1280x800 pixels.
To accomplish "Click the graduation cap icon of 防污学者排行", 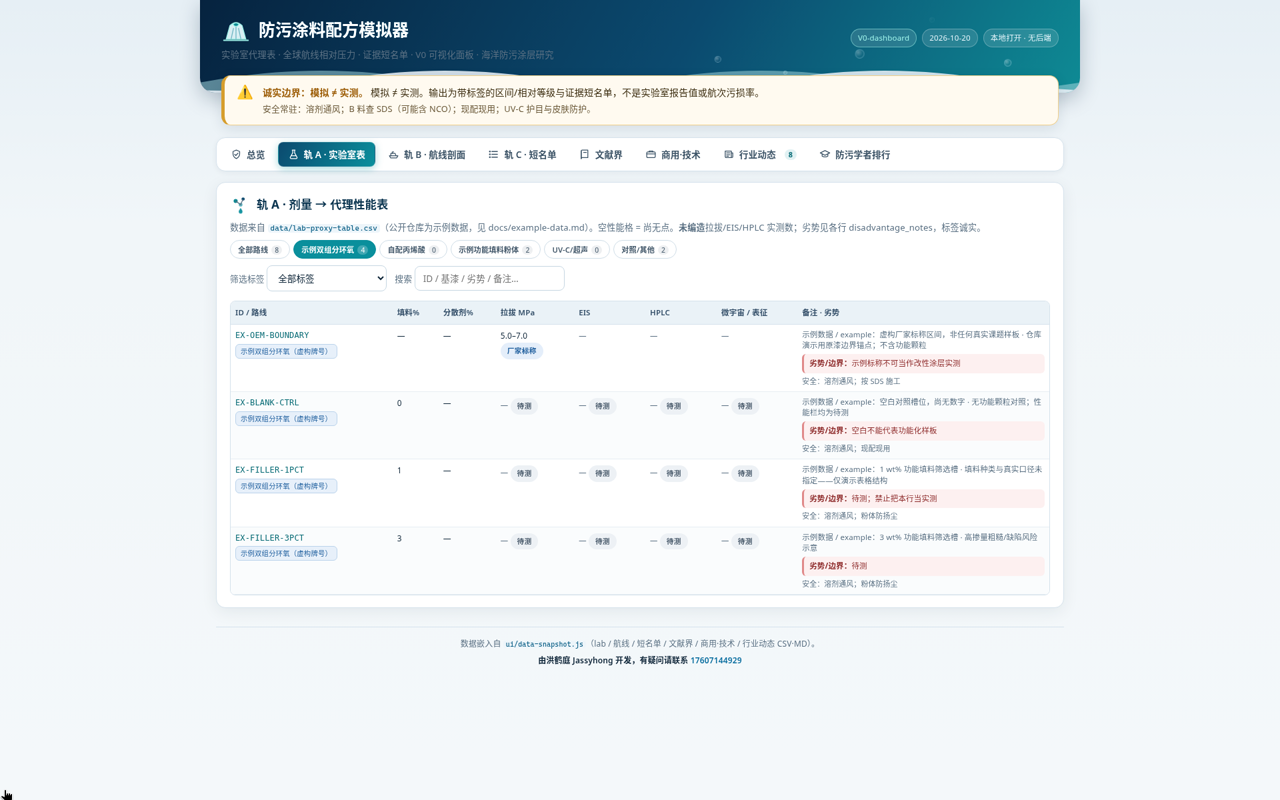I will [825, 155].
